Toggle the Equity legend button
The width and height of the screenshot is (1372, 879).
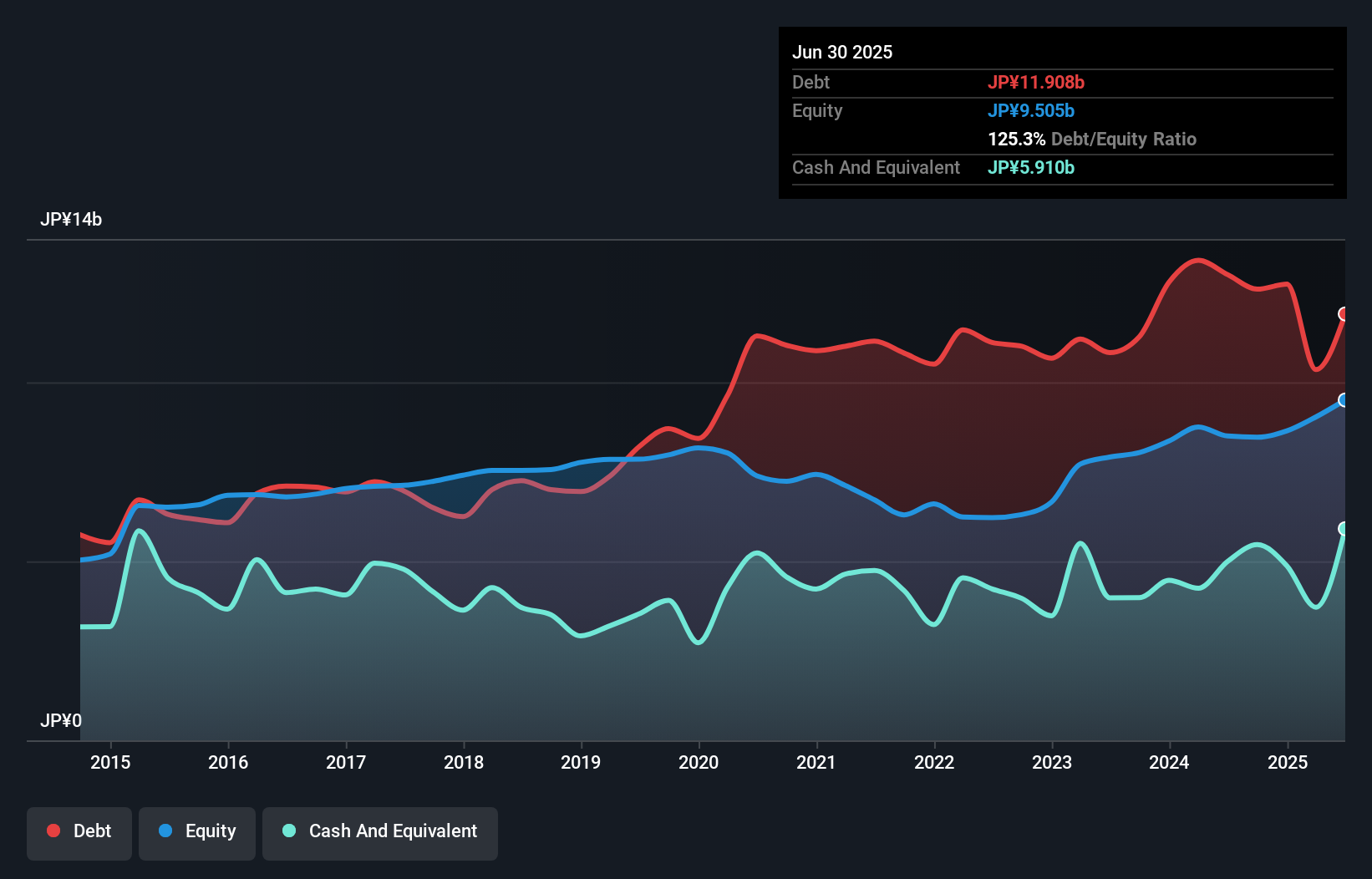coord(197,832)
